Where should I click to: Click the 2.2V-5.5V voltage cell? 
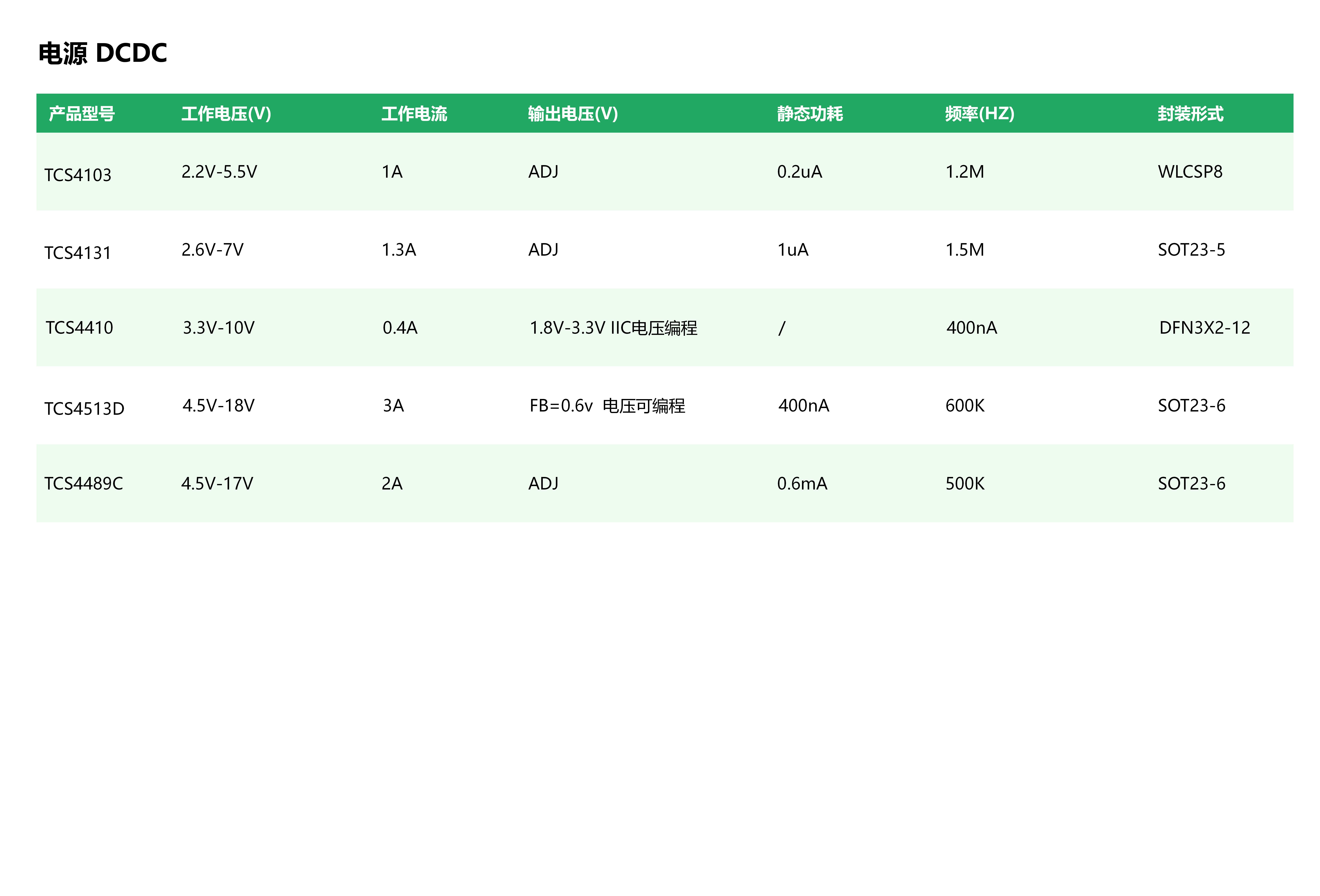[219, 171]
